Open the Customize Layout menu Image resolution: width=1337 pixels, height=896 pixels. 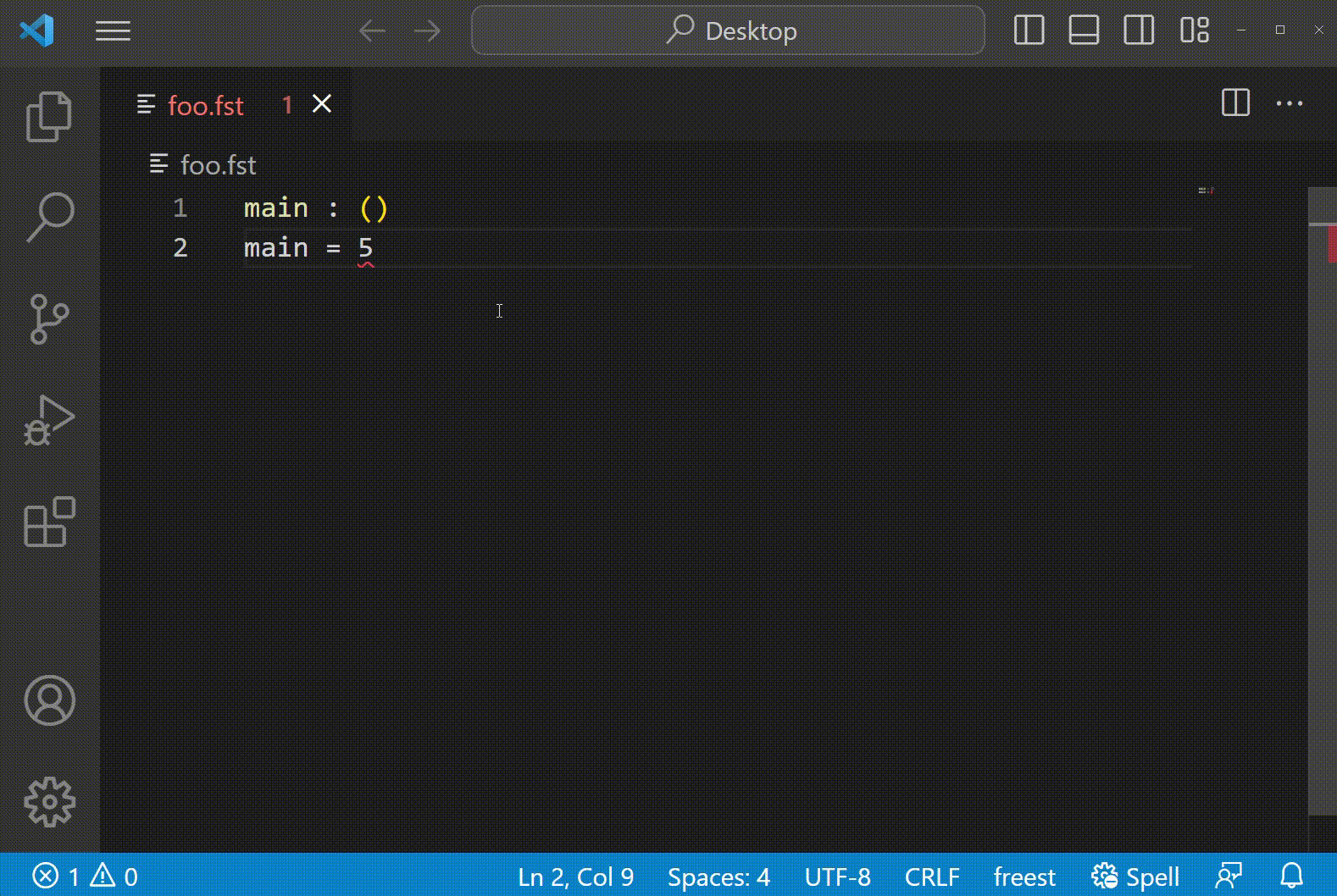pos(1195,30)
